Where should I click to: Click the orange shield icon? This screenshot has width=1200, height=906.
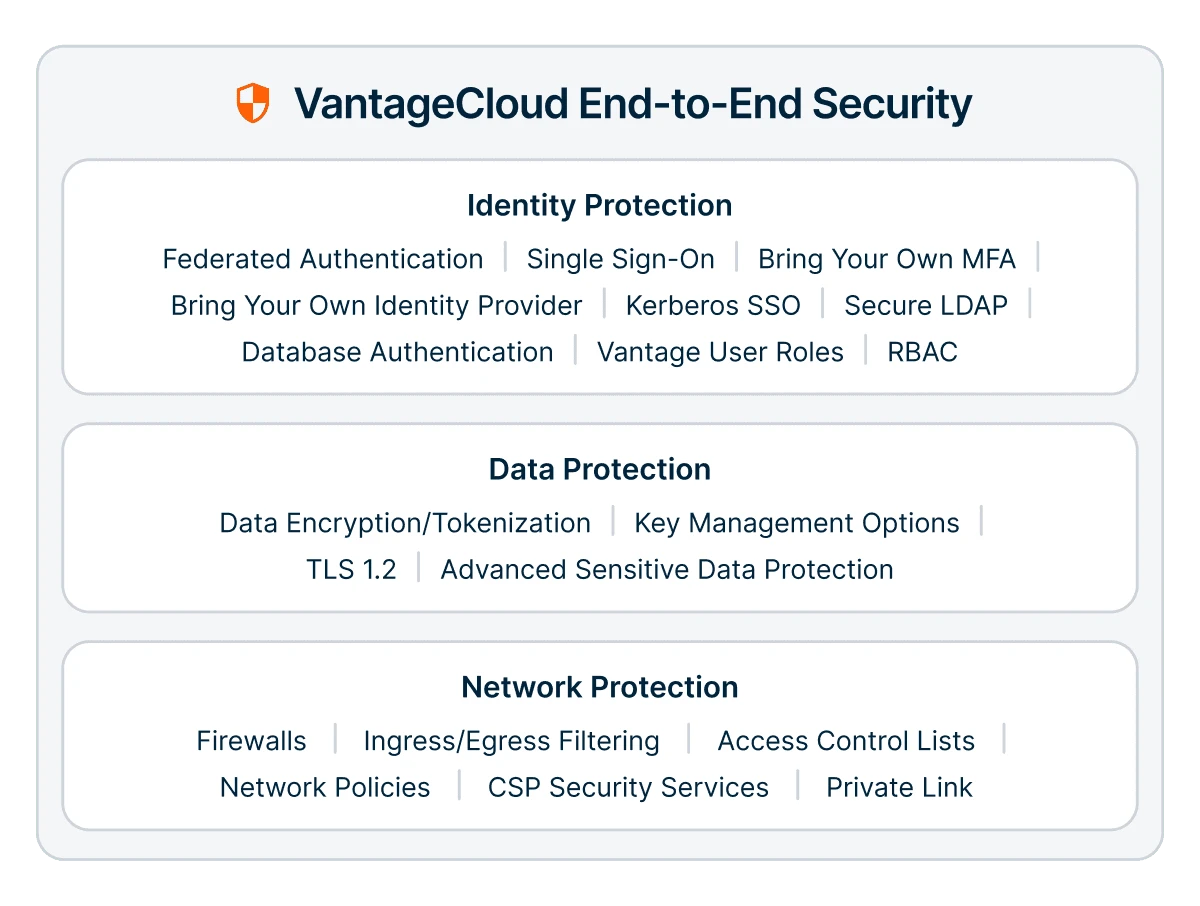pos(253,103)
